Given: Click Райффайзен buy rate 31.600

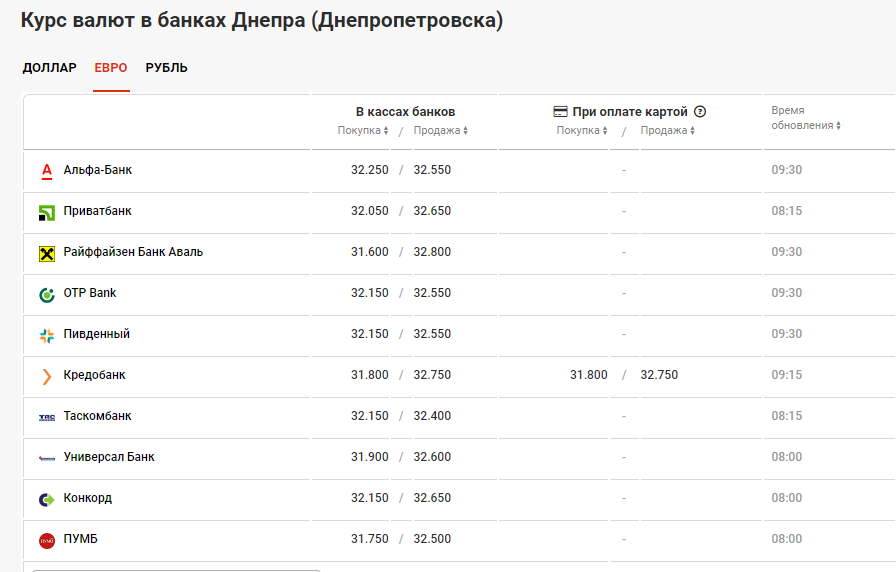Looking at the screenshot, I should click(370, 252).
